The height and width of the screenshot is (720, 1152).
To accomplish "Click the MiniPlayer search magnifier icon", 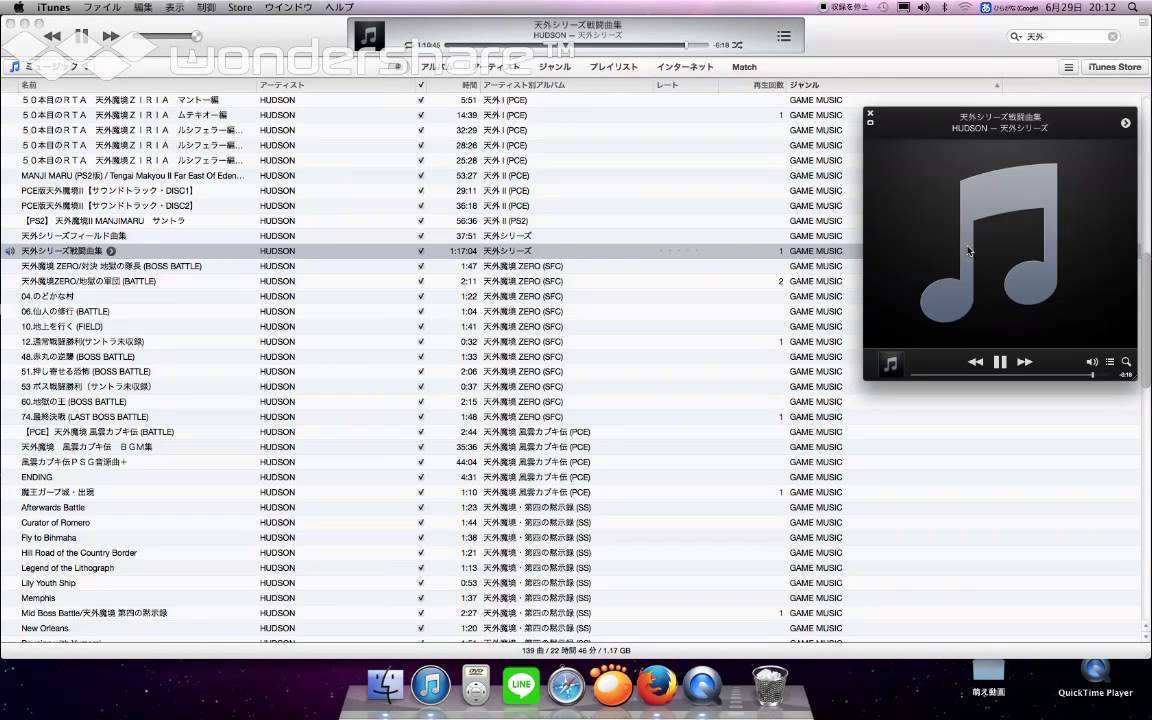I will tap(1126, 362).
